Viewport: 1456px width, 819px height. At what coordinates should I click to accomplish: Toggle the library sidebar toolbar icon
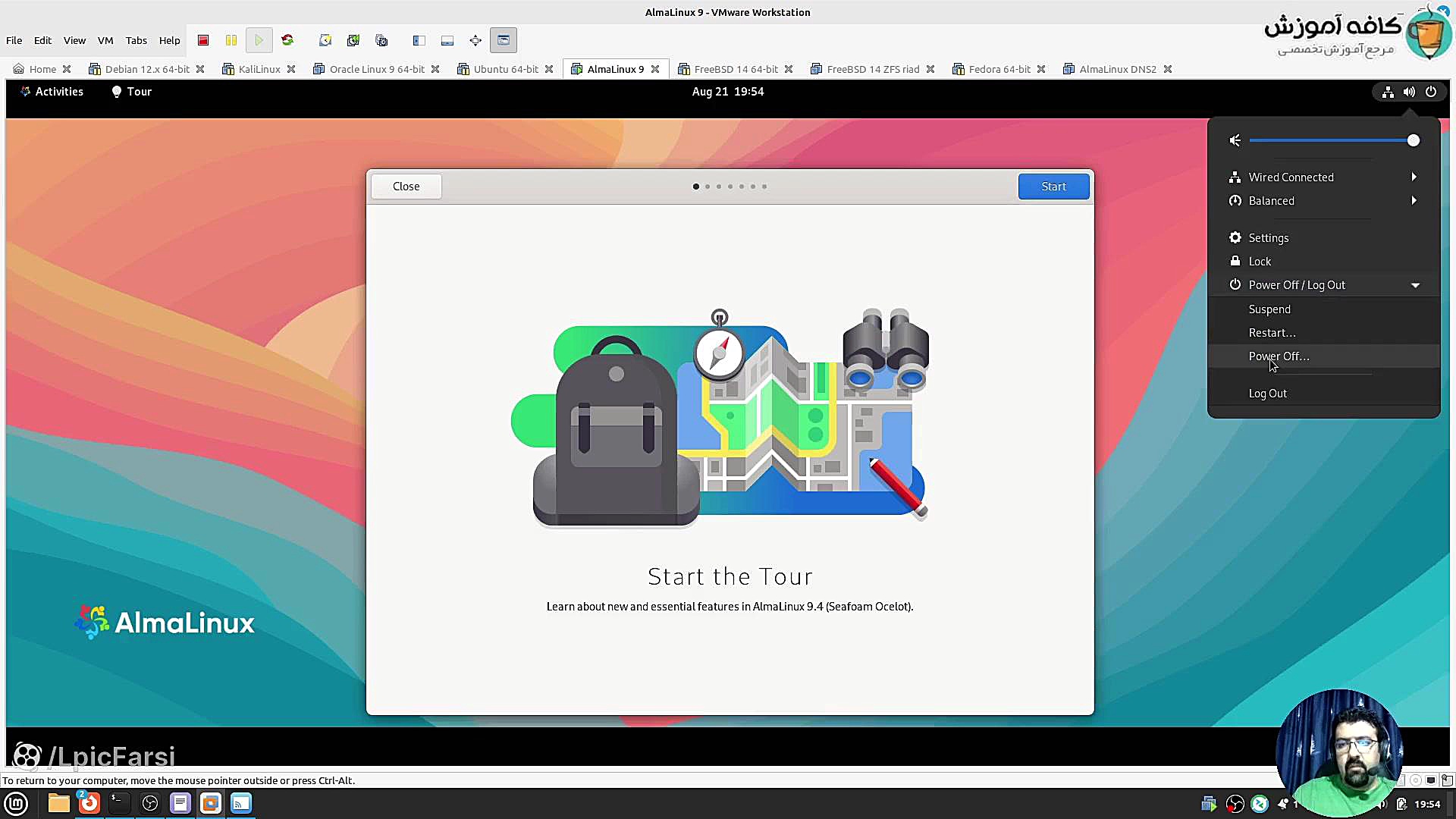[x=419, y=40]
